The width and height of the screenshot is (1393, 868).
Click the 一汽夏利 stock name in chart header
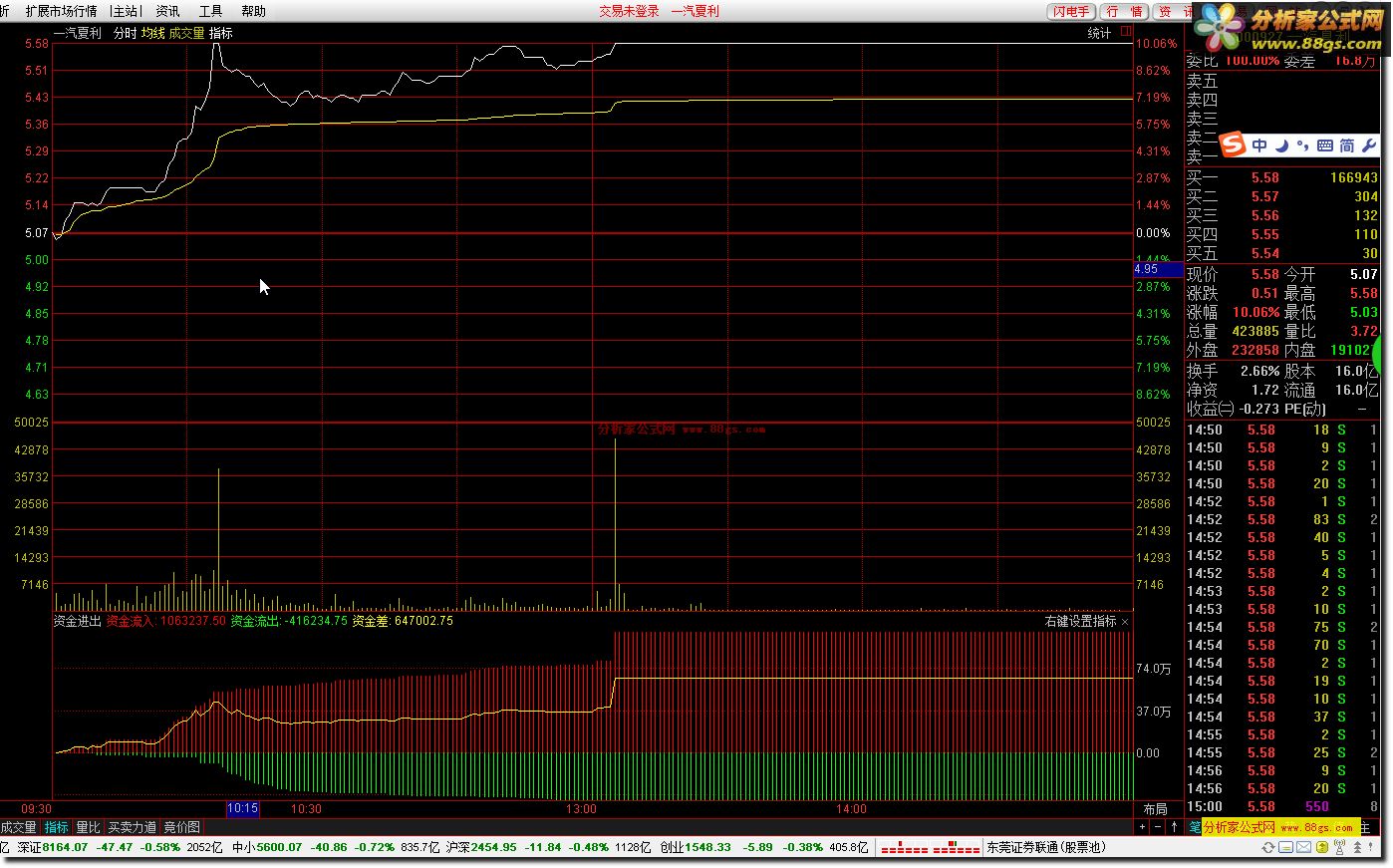coord(78,33)
